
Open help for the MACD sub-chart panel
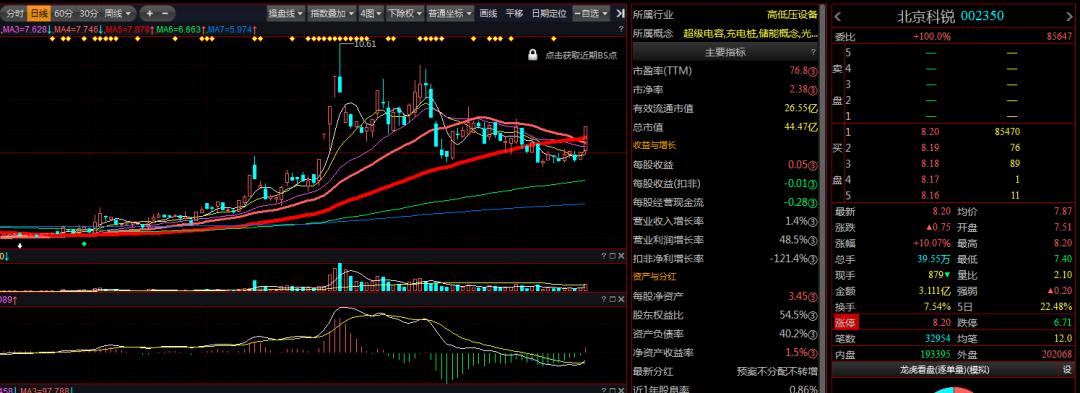tap(603, 299)
